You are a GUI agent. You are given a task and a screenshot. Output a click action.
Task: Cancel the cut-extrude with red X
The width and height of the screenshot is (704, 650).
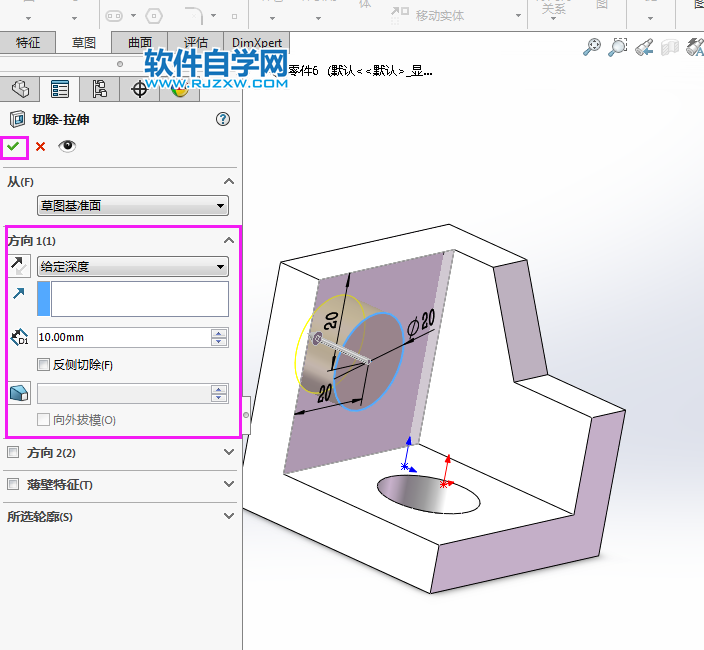(40, 147)
